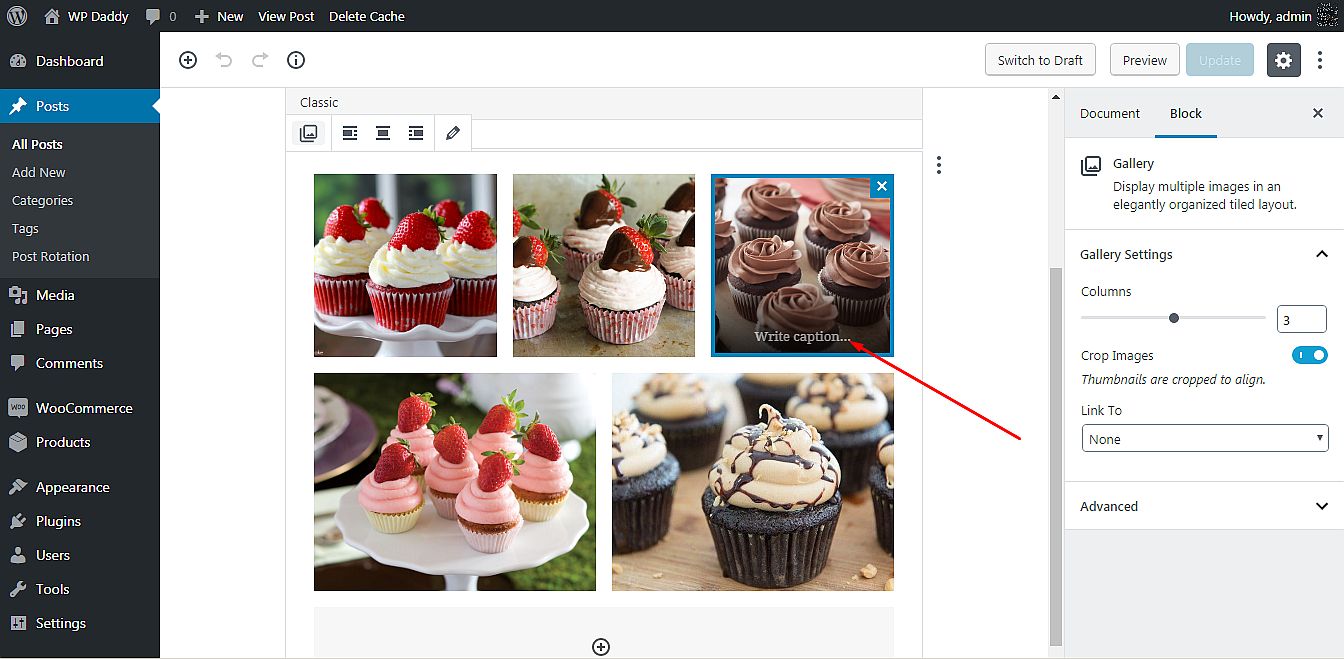Open the Comments menu in sidebar
The height and width of the screenshot is (659, 1344).
(x=80, y=363)
